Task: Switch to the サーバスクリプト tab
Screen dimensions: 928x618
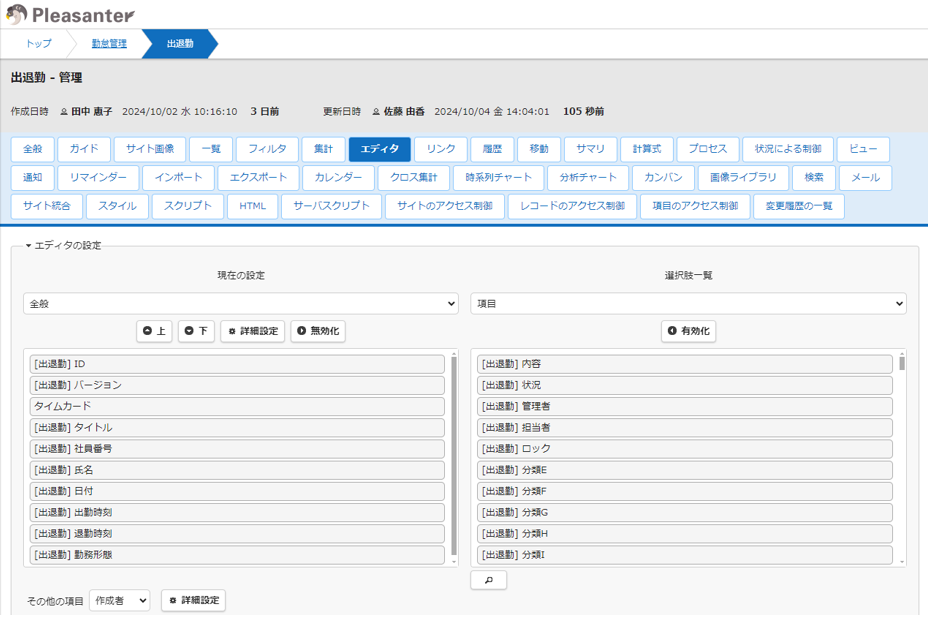Action: click(331, 206)
